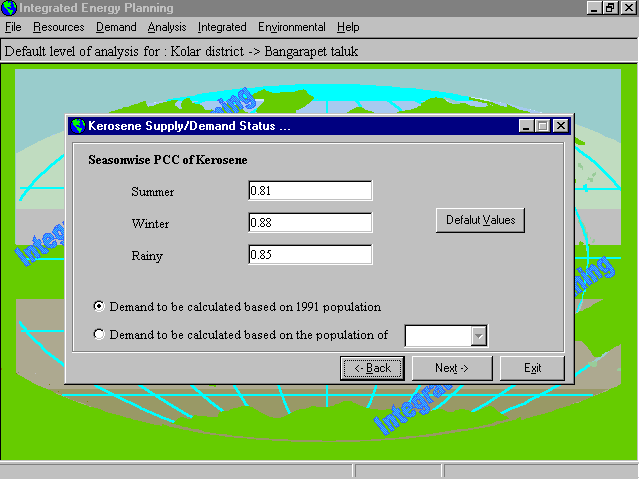Maximize the Kerosene Supply/Demand dialog
The image size is (640, 480).
pos(543,127)
